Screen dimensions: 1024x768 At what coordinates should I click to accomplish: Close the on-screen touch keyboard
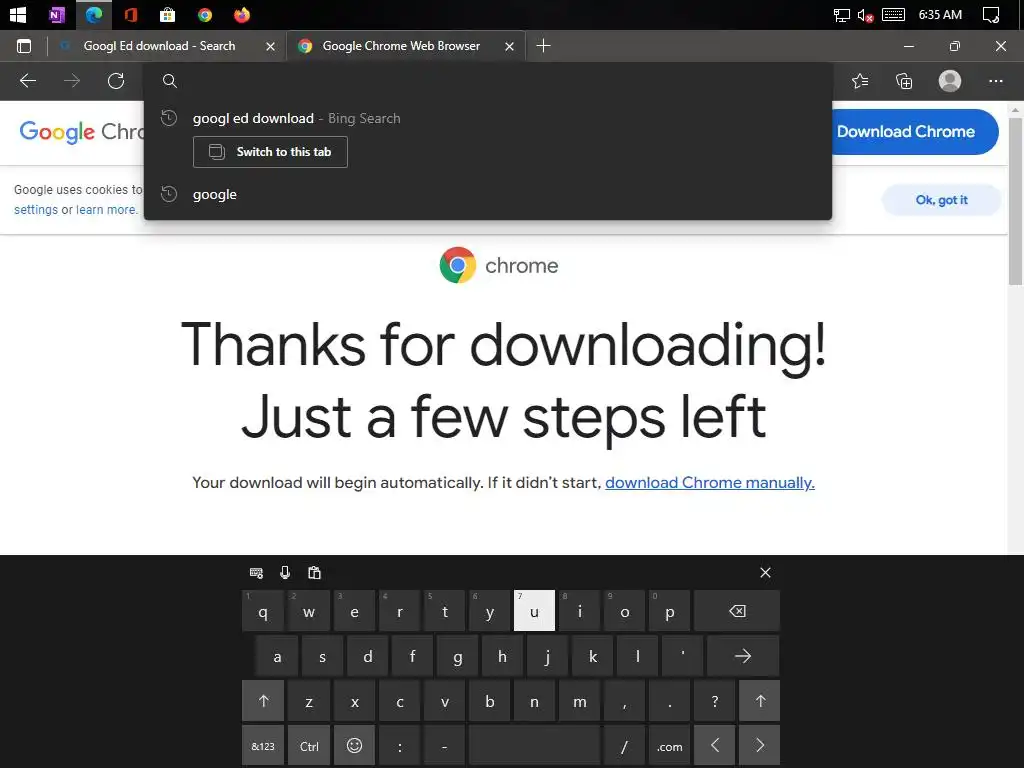tap(765, 573)
